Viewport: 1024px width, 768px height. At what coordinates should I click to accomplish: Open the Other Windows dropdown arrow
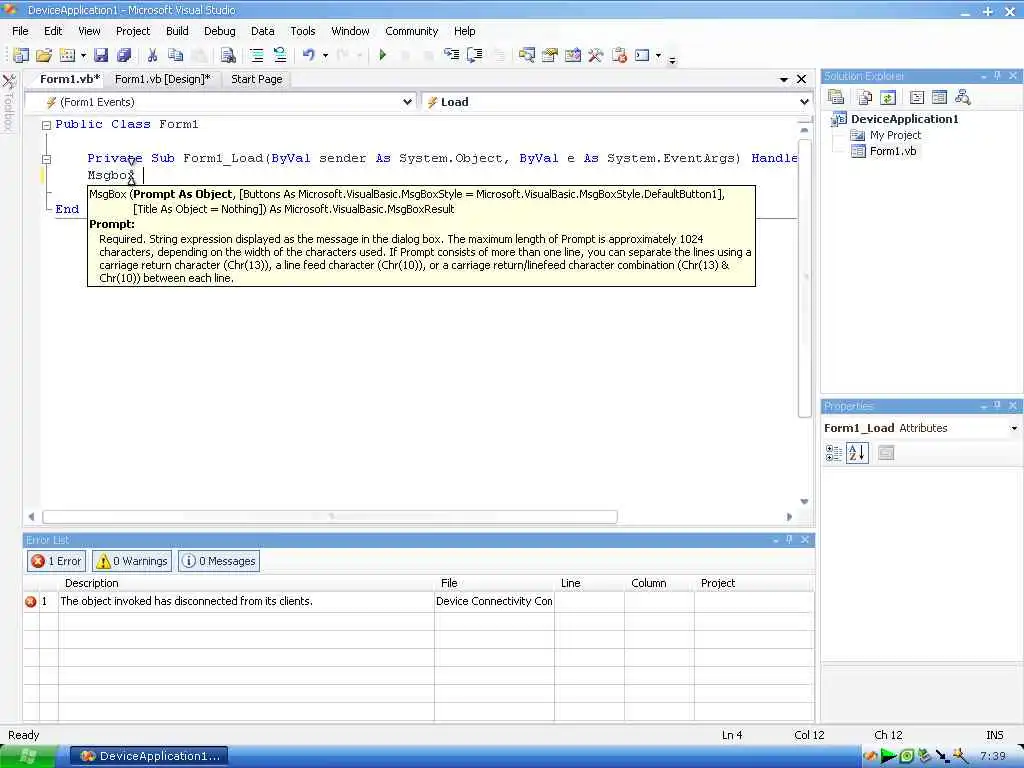coord(658,56)
